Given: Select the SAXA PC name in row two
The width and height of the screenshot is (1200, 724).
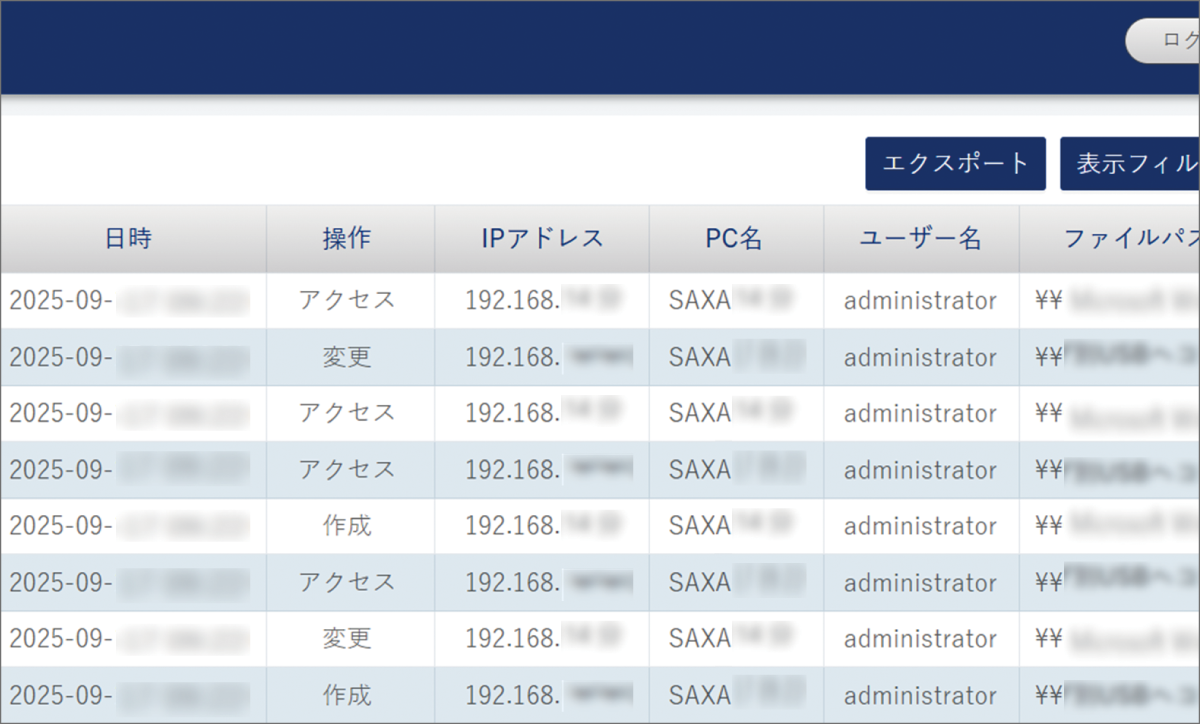Looking at the screenshot, I should pyautogui.click(x=735, y=357).
